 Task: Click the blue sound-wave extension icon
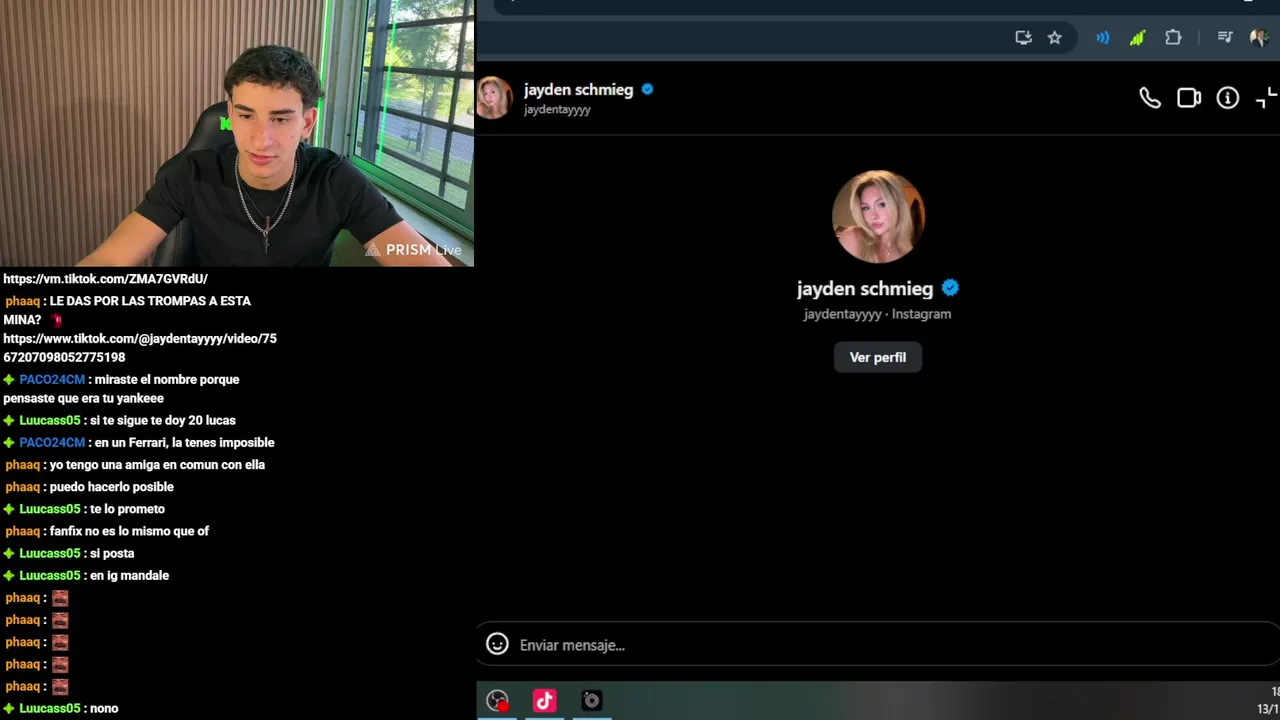coord(1102,37)
